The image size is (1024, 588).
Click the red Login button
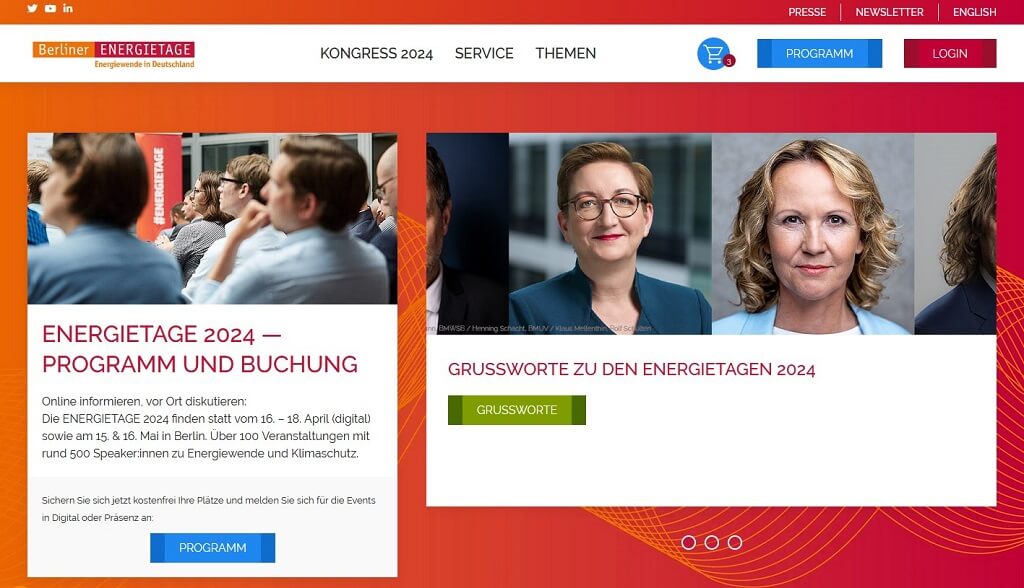tap(950, 54)
